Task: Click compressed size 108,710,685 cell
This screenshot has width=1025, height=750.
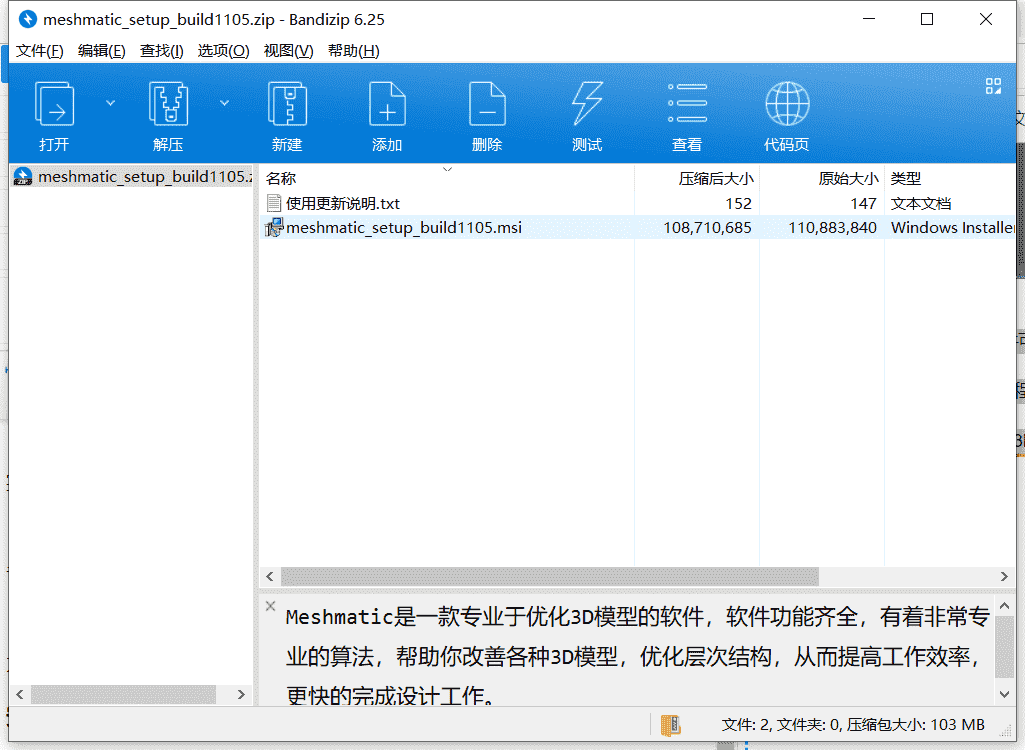Action: [x=707, y=228]
